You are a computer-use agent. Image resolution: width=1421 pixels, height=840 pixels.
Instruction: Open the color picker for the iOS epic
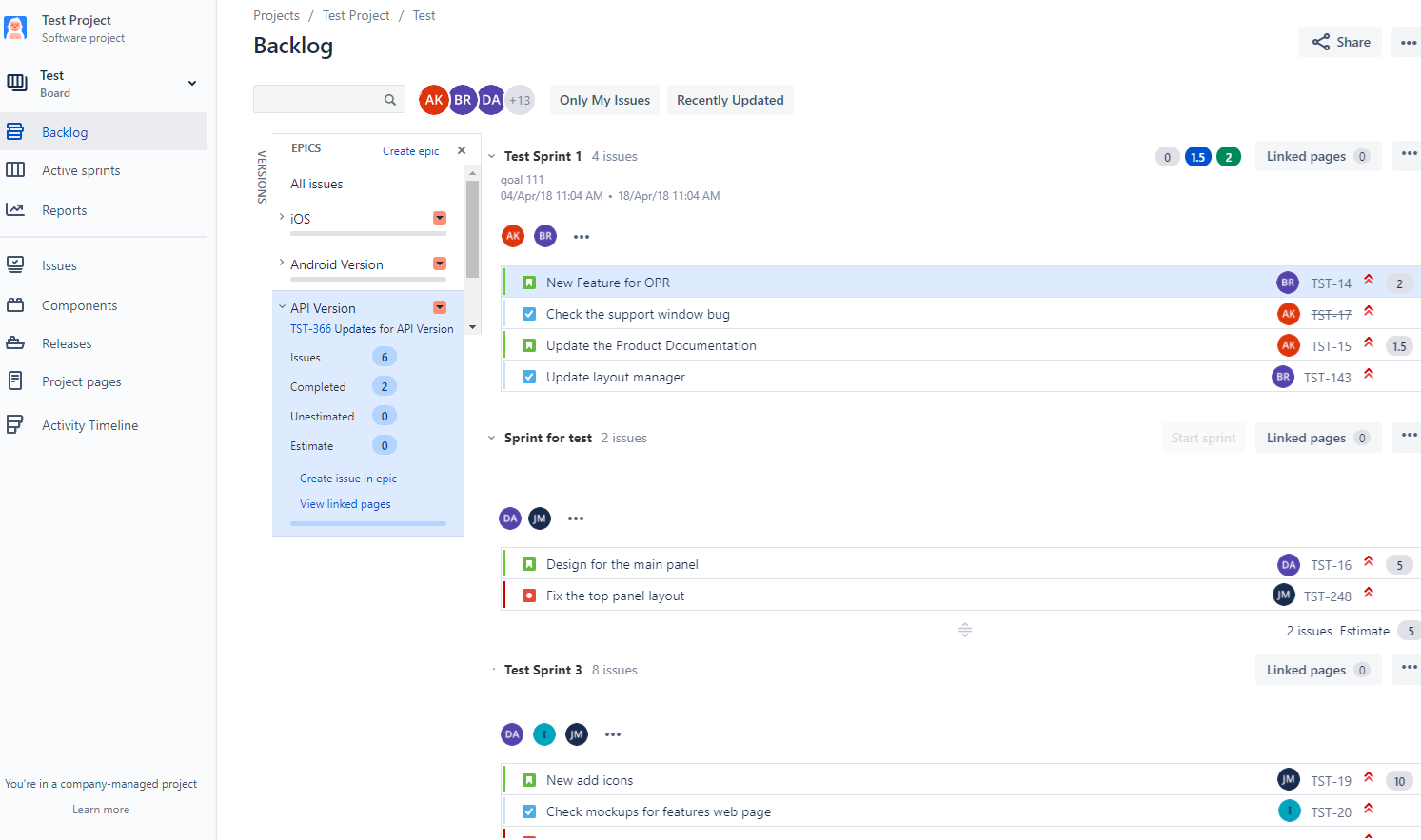[439, 218]
